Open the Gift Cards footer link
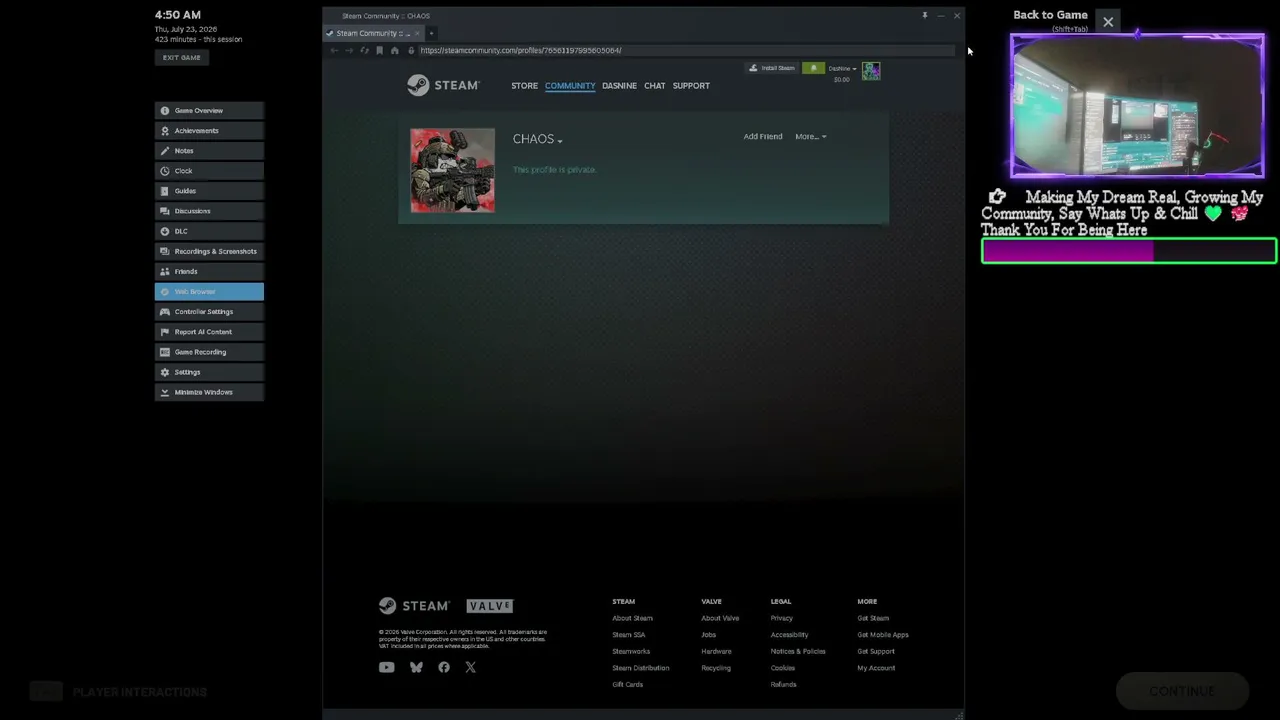This screenshot has height=720, width=1280. (627, 685)
